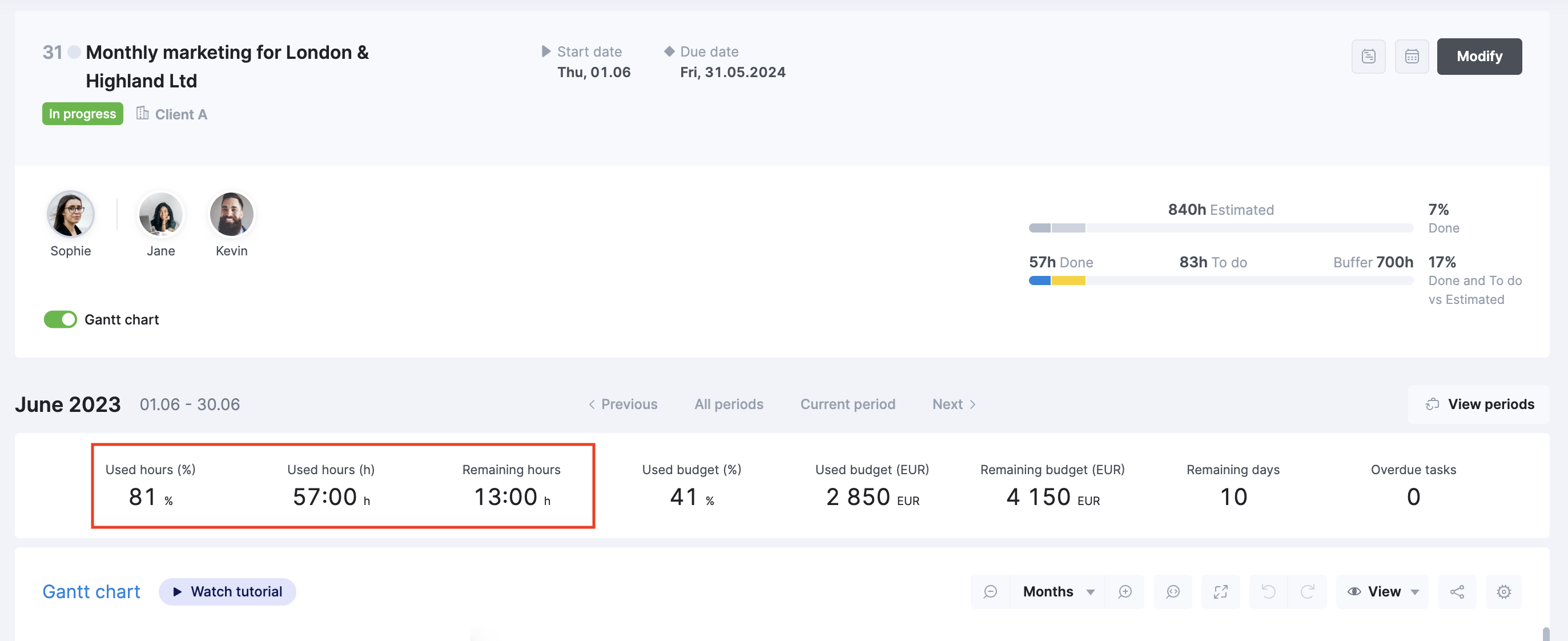1568x641 pixels.
Task: Click the Gantt share icon
Action: point(1457,591)
